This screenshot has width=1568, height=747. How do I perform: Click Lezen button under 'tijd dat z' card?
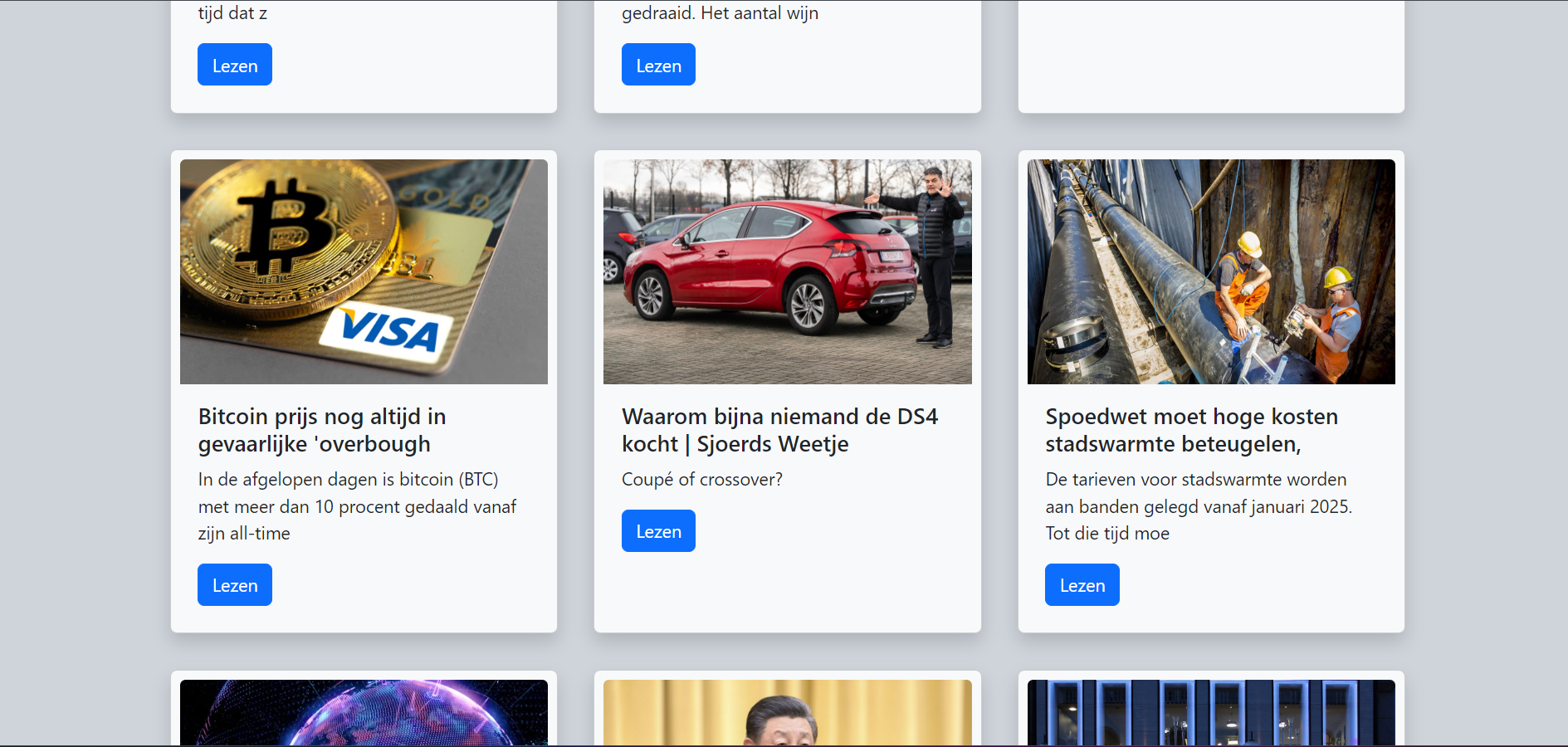pos(235,65)
